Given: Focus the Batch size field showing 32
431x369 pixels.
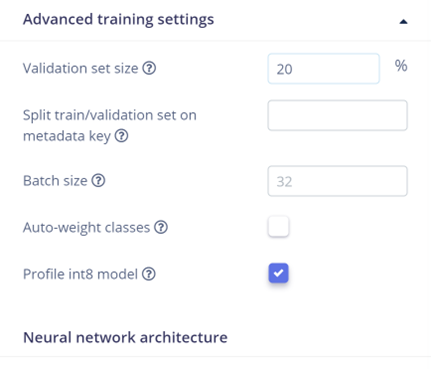Looking at the screenshot, I should [337, 181].
